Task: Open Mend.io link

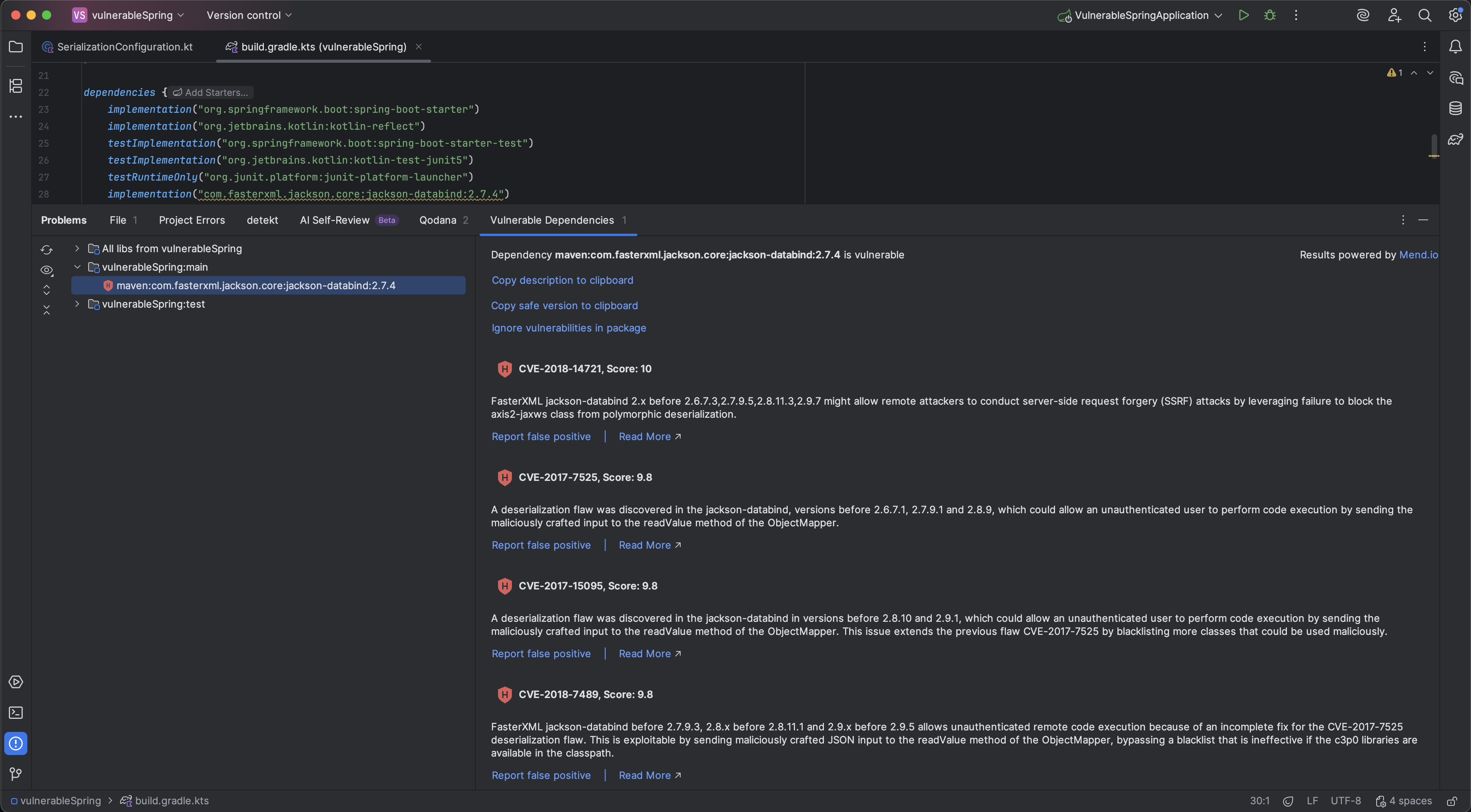Action: [x=1419, y=255]
